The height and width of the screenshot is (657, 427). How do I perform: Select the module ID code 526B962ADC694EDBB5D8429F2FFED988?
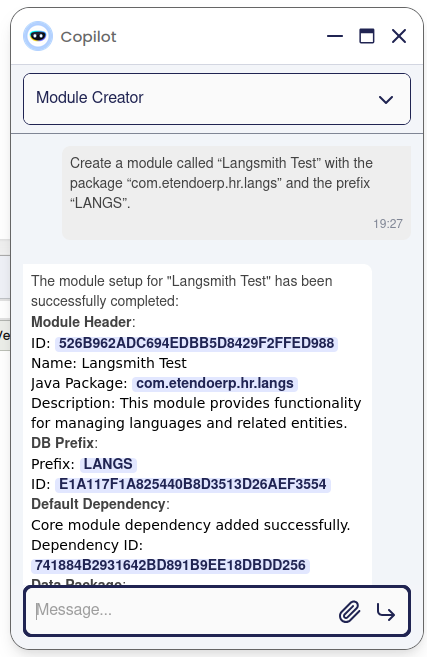pos(196,343)
